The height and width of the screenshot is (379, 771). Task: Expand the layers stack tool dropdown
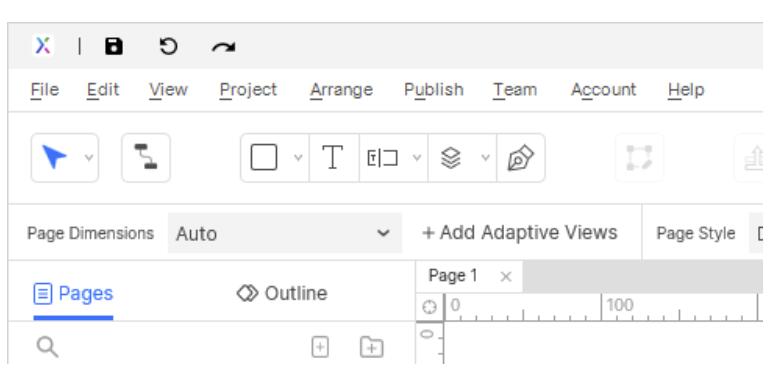(x=485, y=158)
